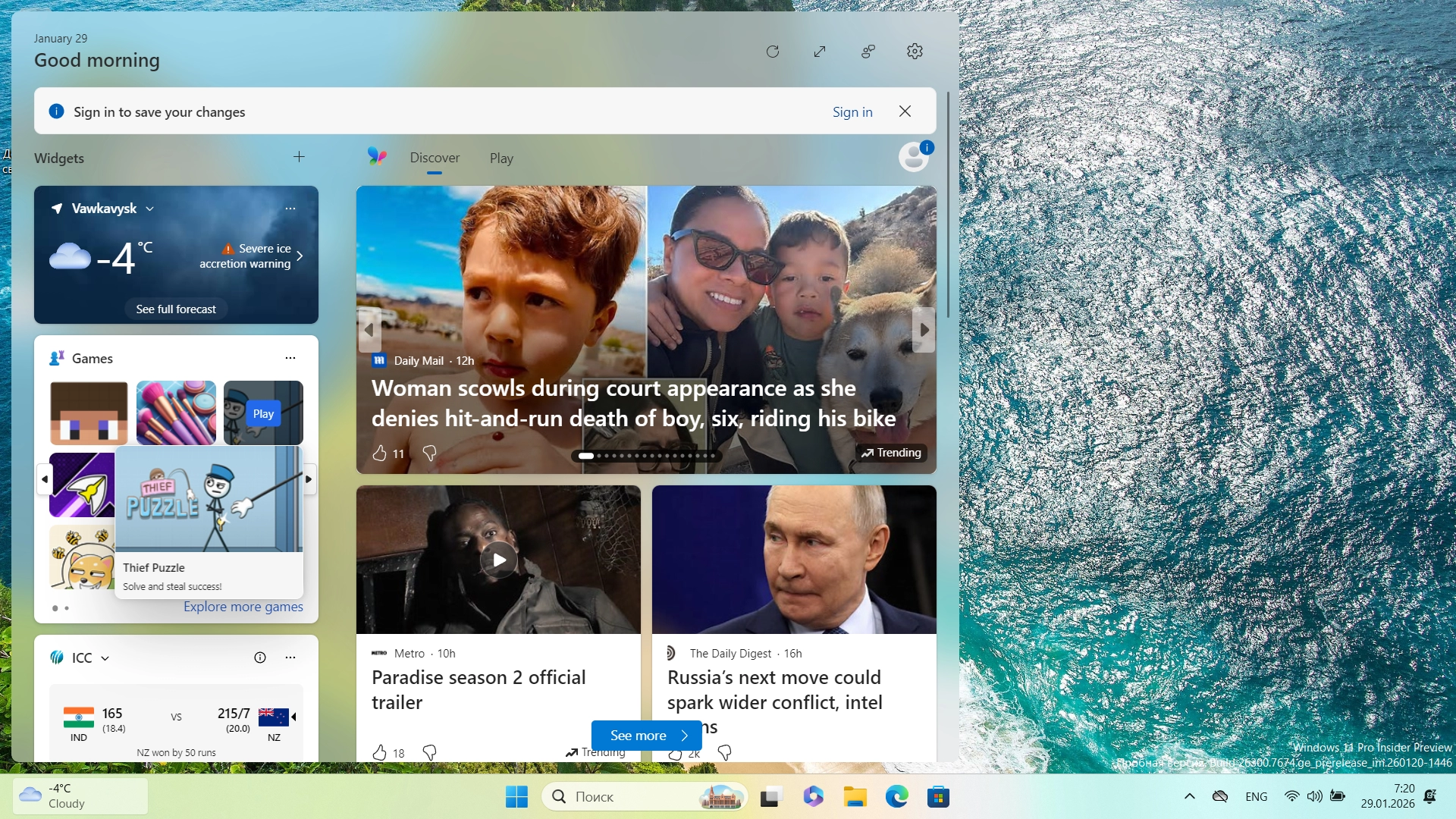Click Sign in link in banner
This screenshot has width=1456, height=819.
coord(852,111)
